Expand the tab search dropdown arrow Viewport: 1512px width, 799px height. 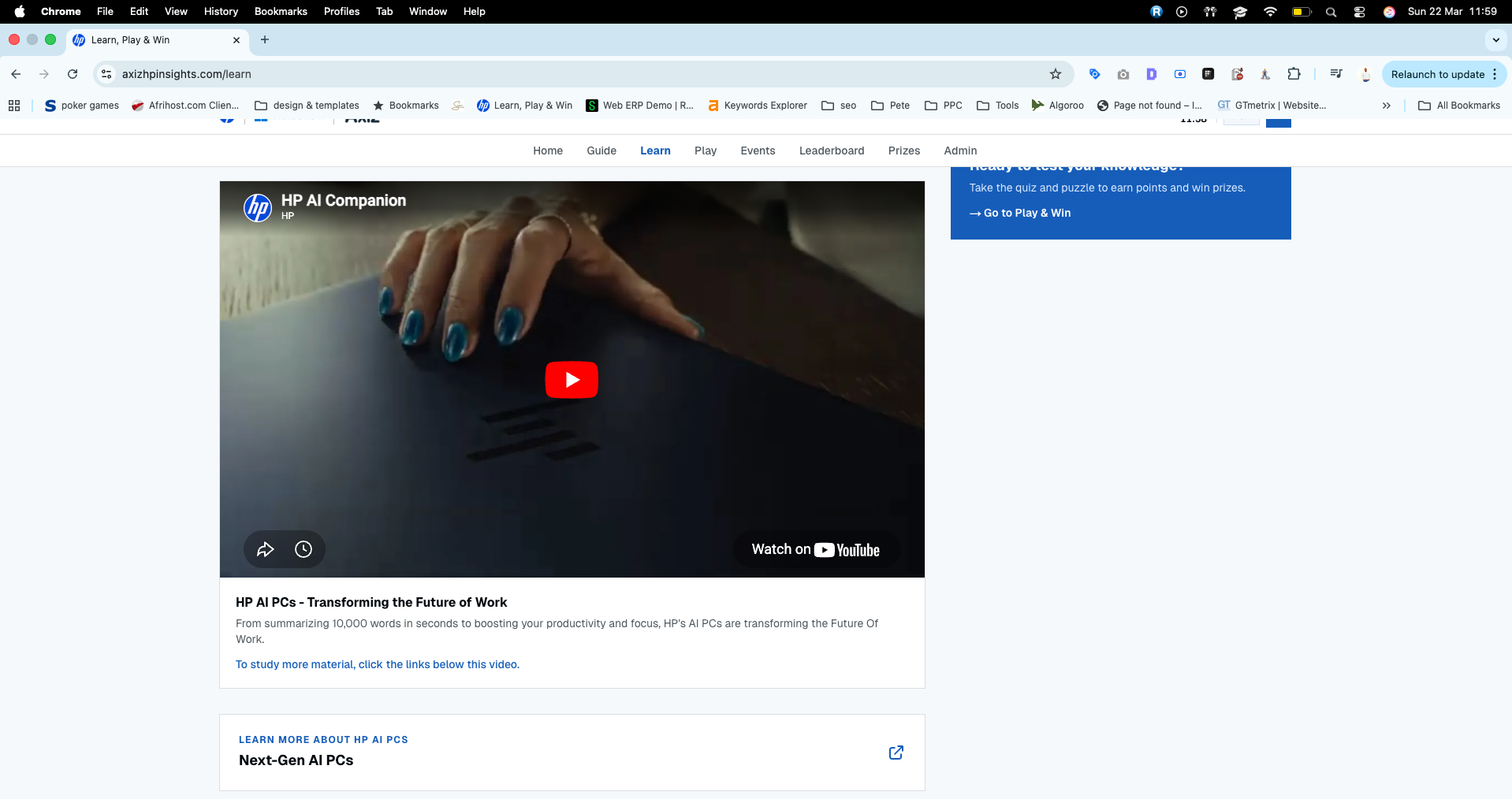(1495, 39)
